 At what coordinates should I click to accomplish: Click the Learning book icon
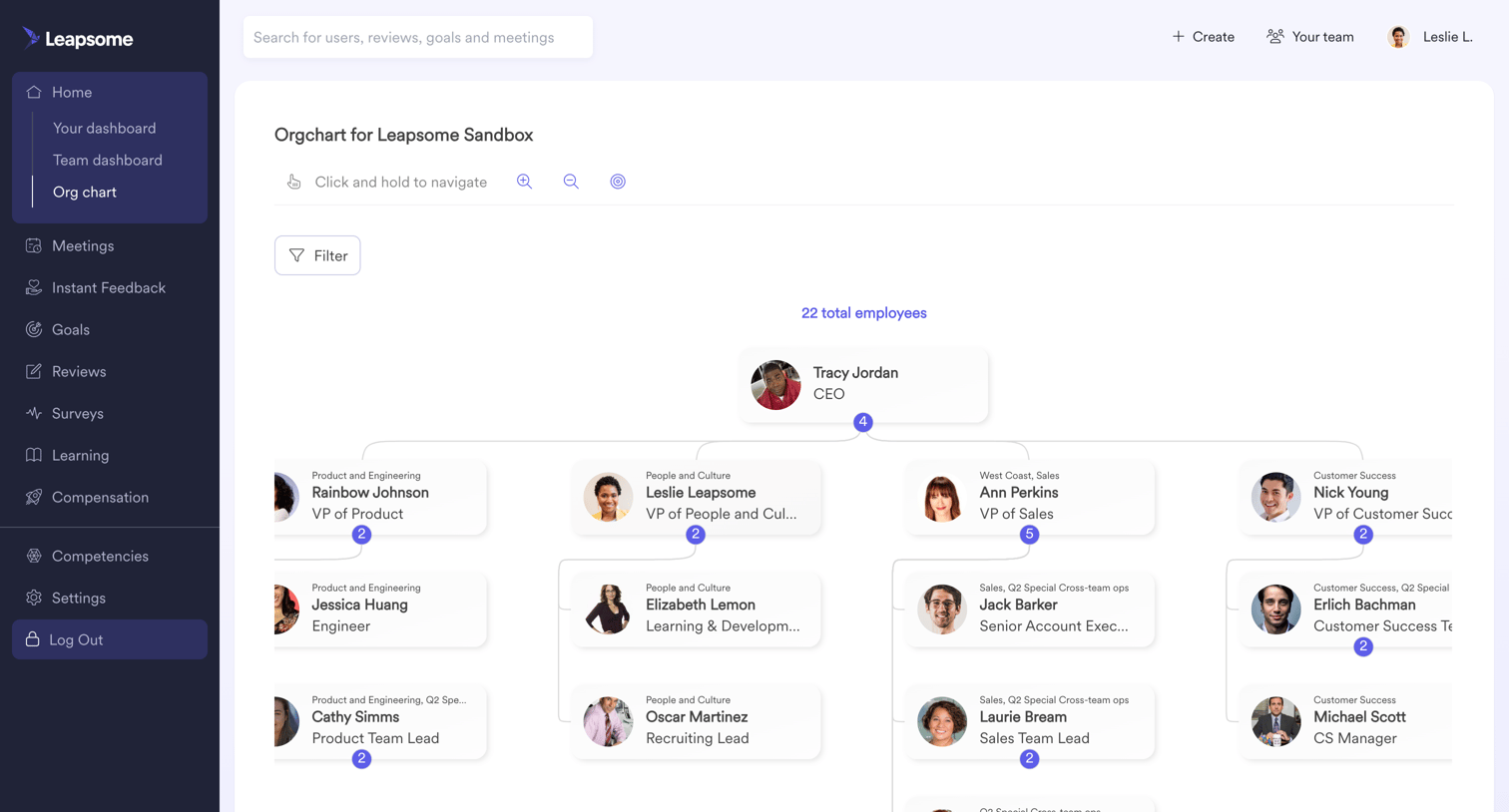34,455
